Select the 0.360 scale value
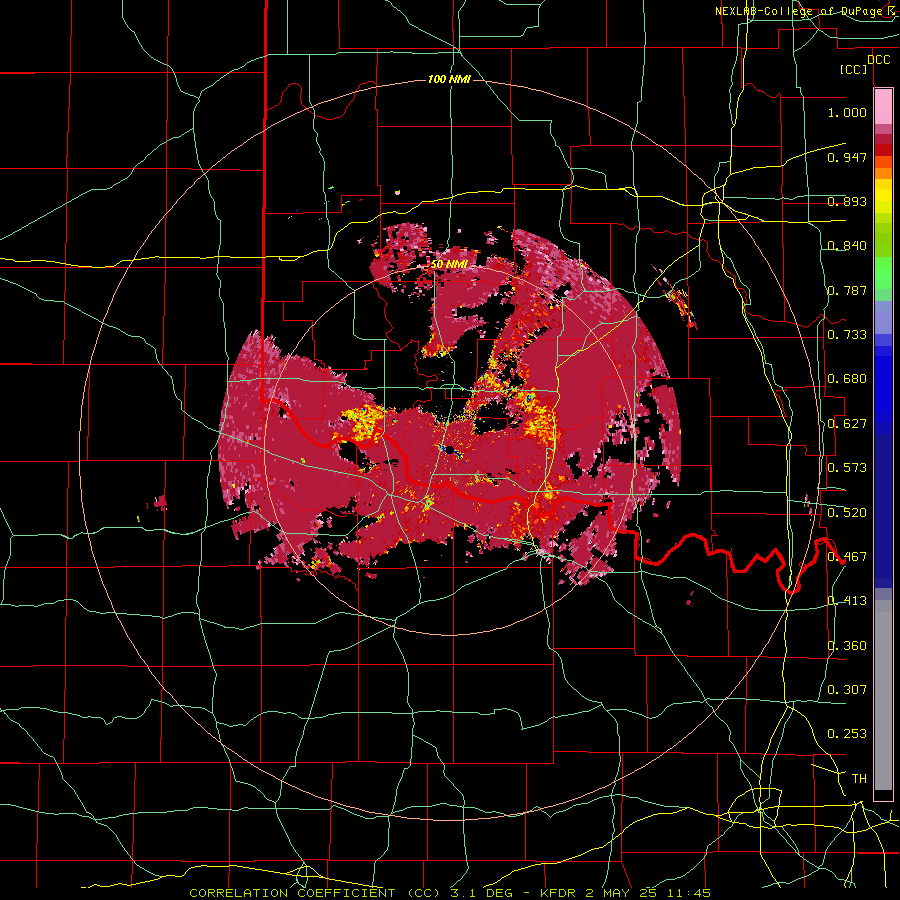Screen dimensions: 900x900 (x=847, y=646)
